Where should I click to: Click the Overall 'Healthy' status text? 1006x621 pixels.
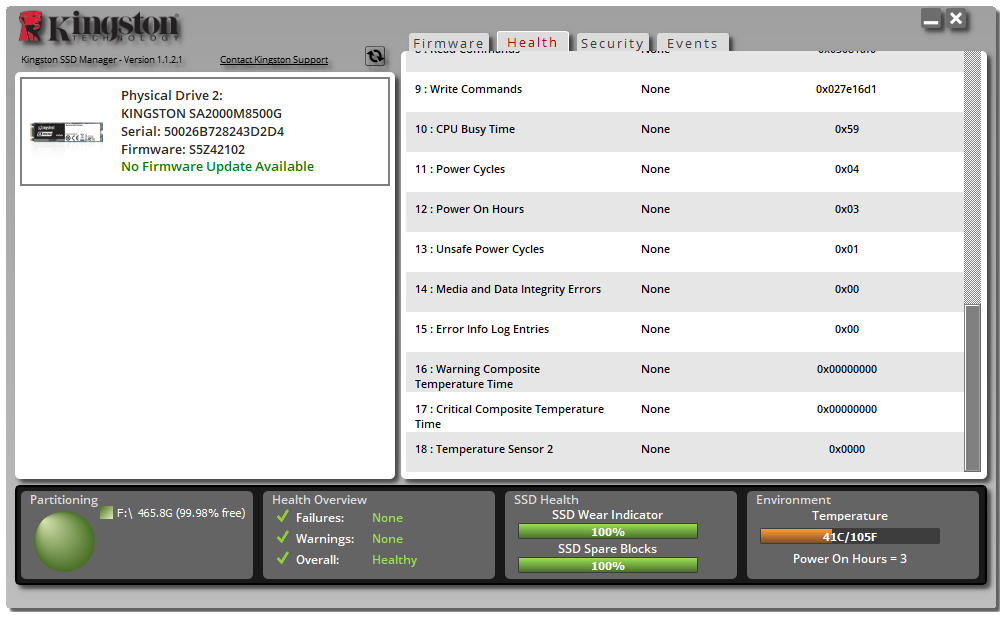tap(395, 560)
